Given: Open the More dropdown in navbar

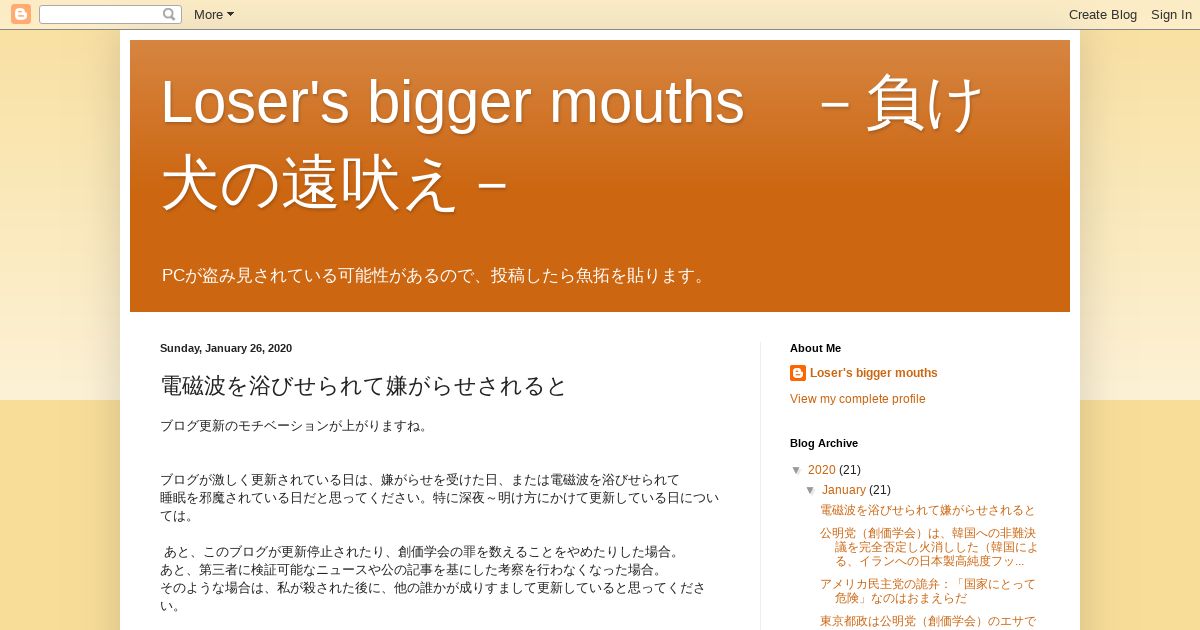Looking at the screenshot, I should point(214,14).
